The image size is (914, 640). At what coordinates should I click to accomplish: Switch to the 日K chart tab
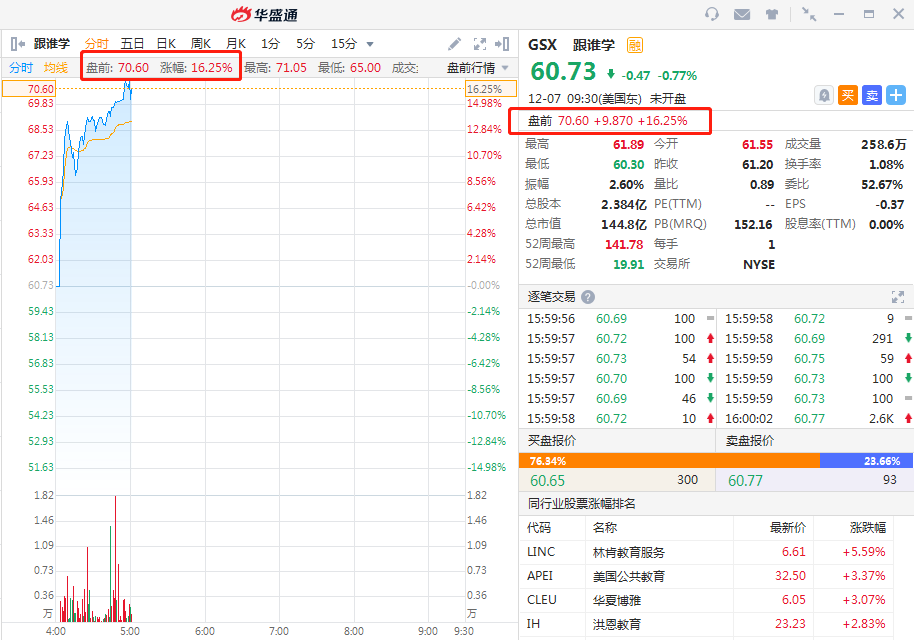166,44
